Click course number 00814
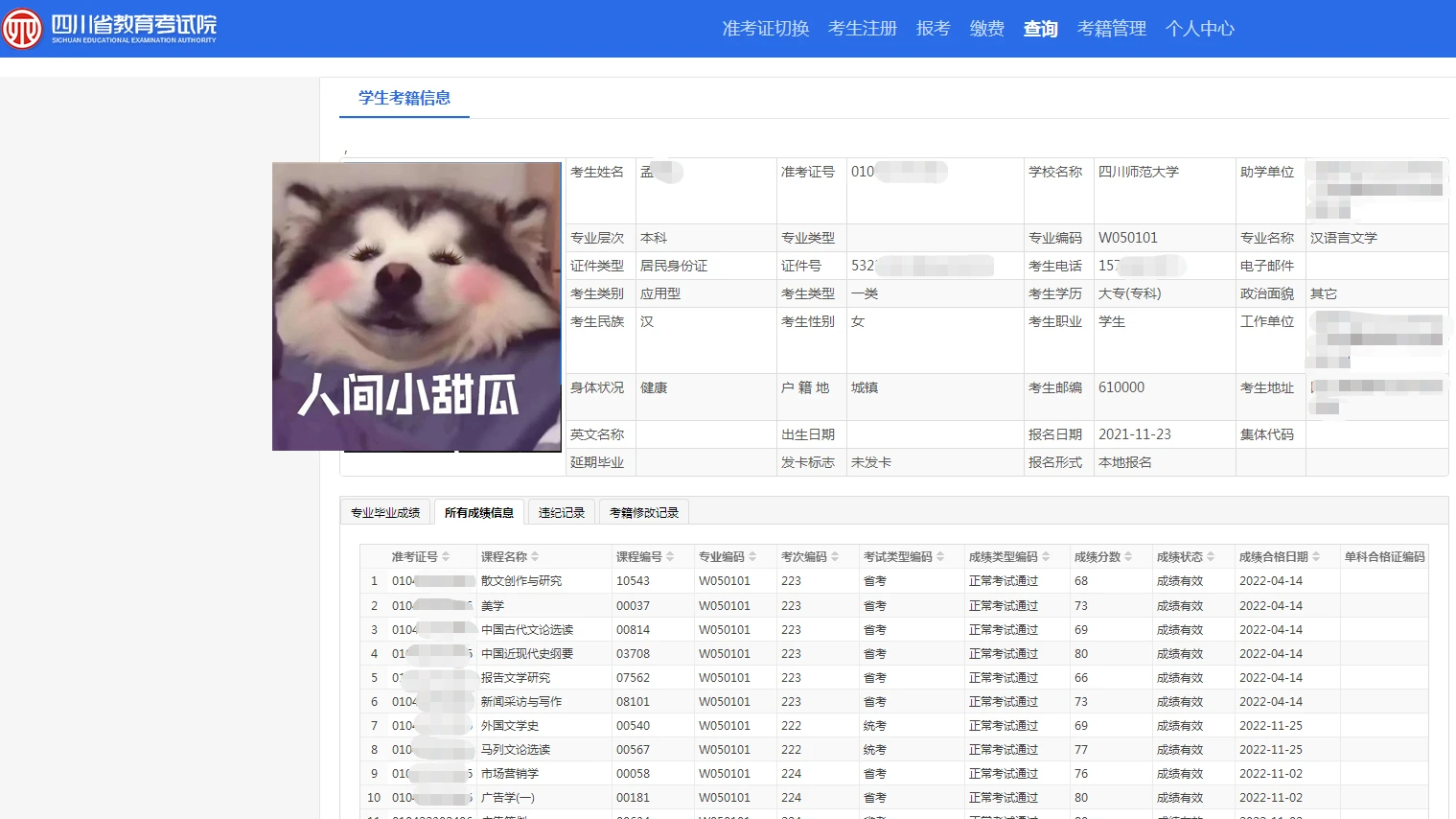1456x819 pixels. tap(633, 630)
